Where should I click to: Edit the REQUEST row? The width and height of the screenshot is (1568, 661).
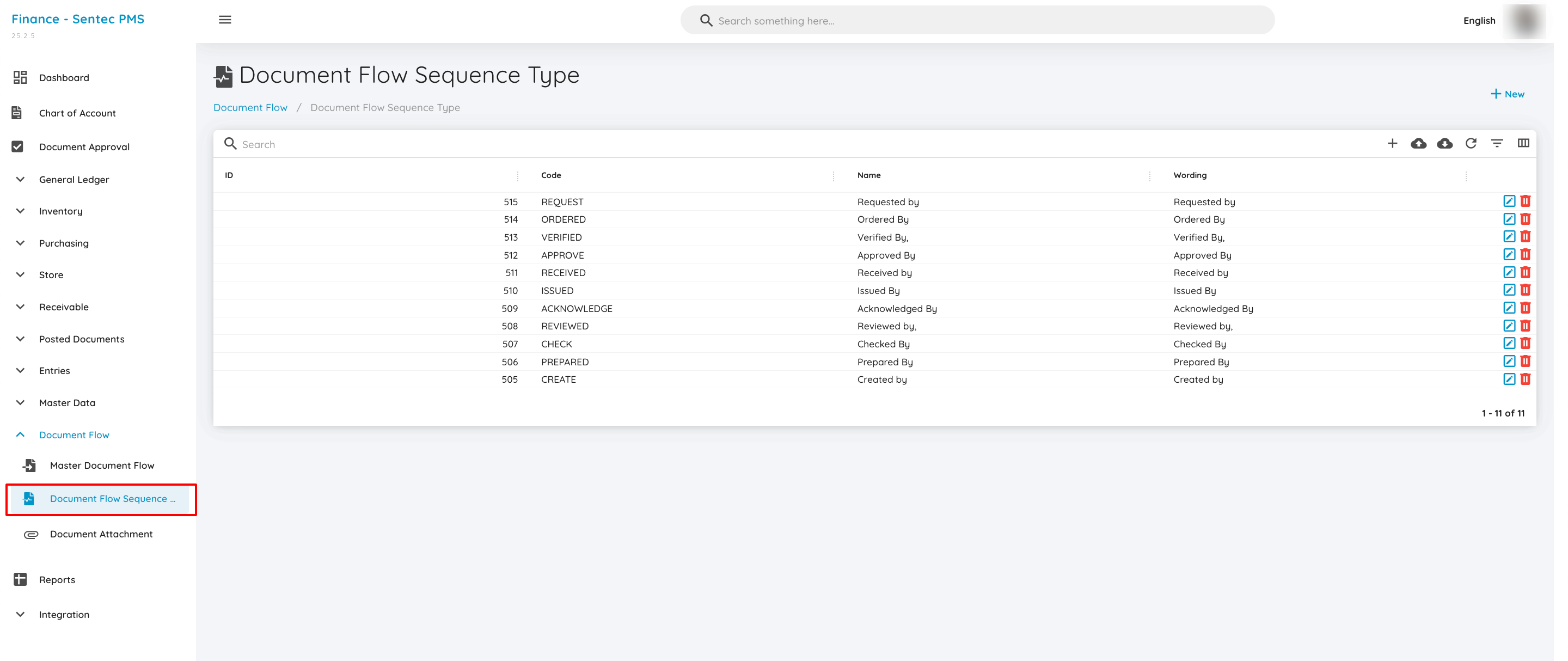click(1509, 201)
